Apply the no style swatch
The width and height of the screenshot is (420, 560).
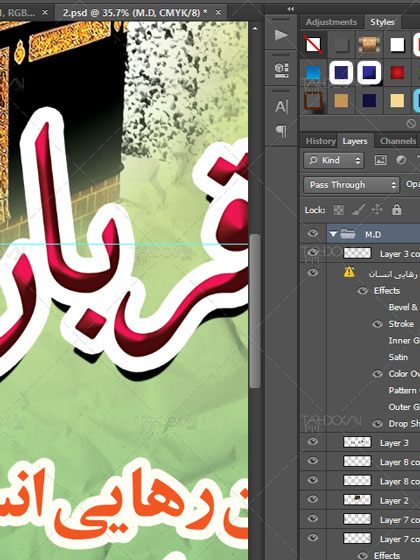pyautogui.click(x=313, y=45)
